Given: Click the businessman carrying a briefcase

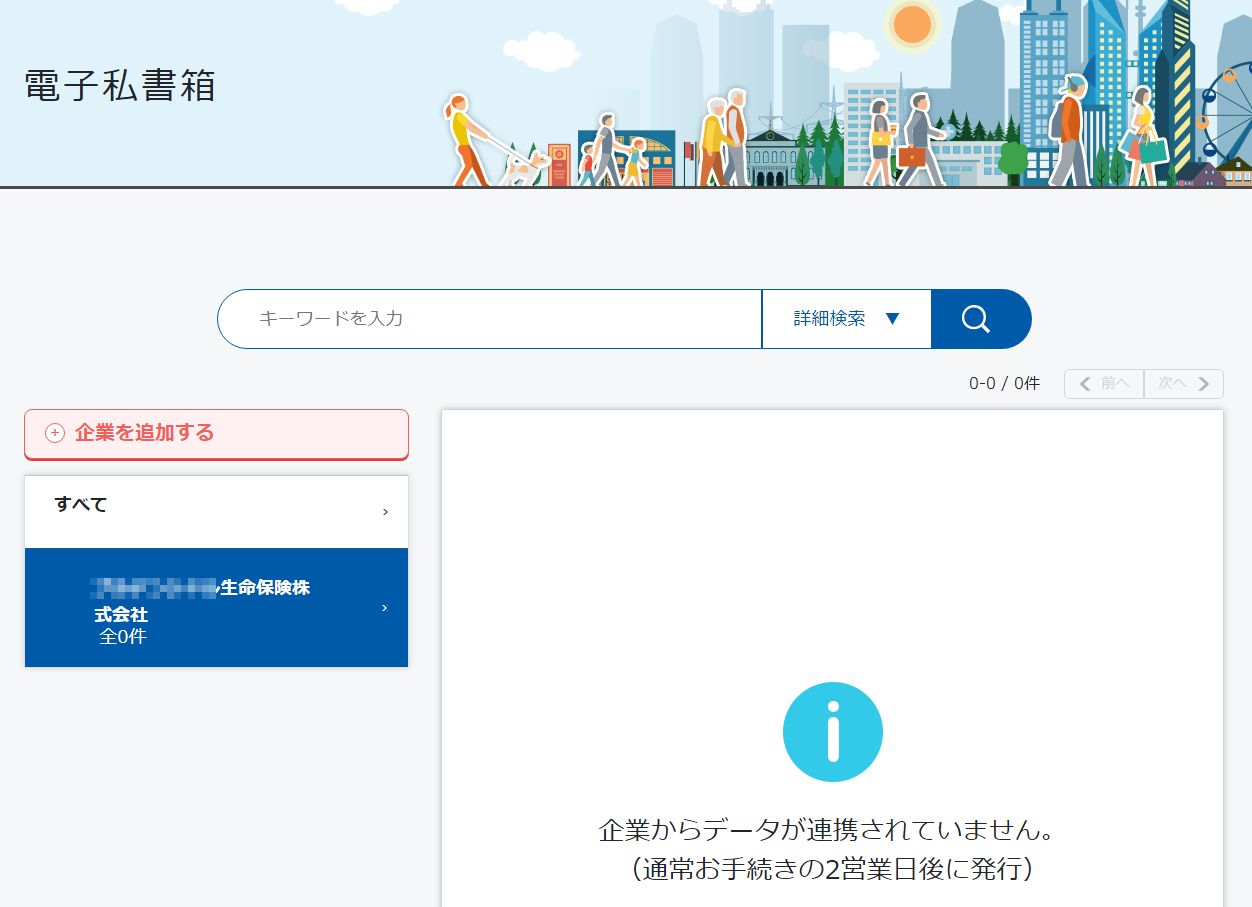Looking at the screenshot, I should point(918,140).
